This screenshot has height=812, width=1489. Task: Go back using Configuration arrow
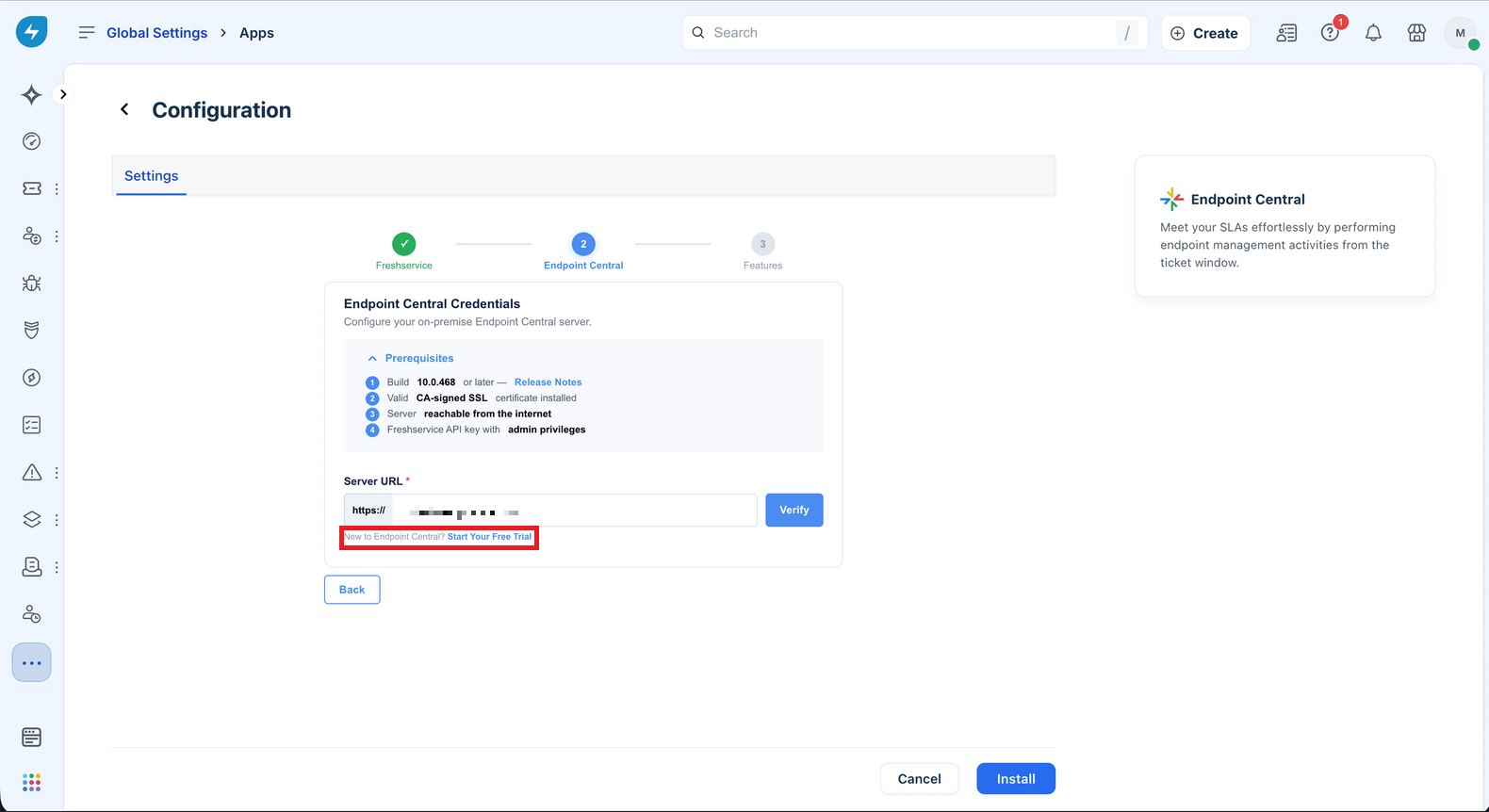click(x=124, y=110)
